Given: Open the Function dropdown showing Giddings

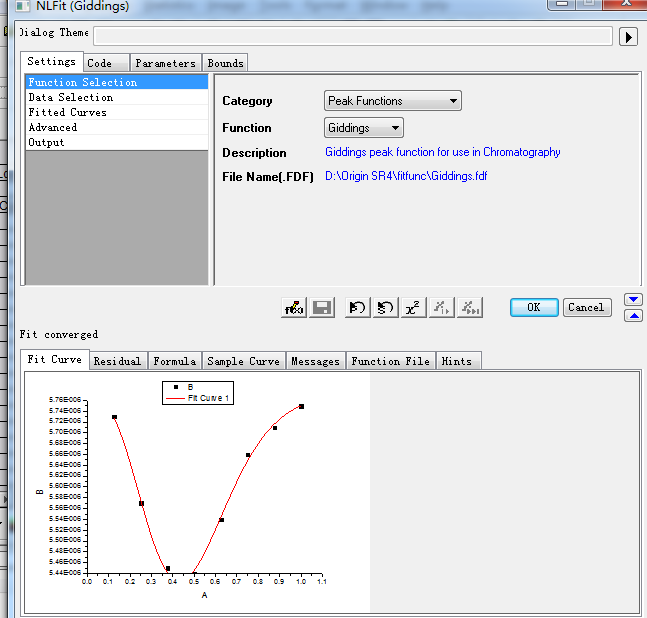Looking at the screenshot, I should pyautogui.click(x=364, y=128).
